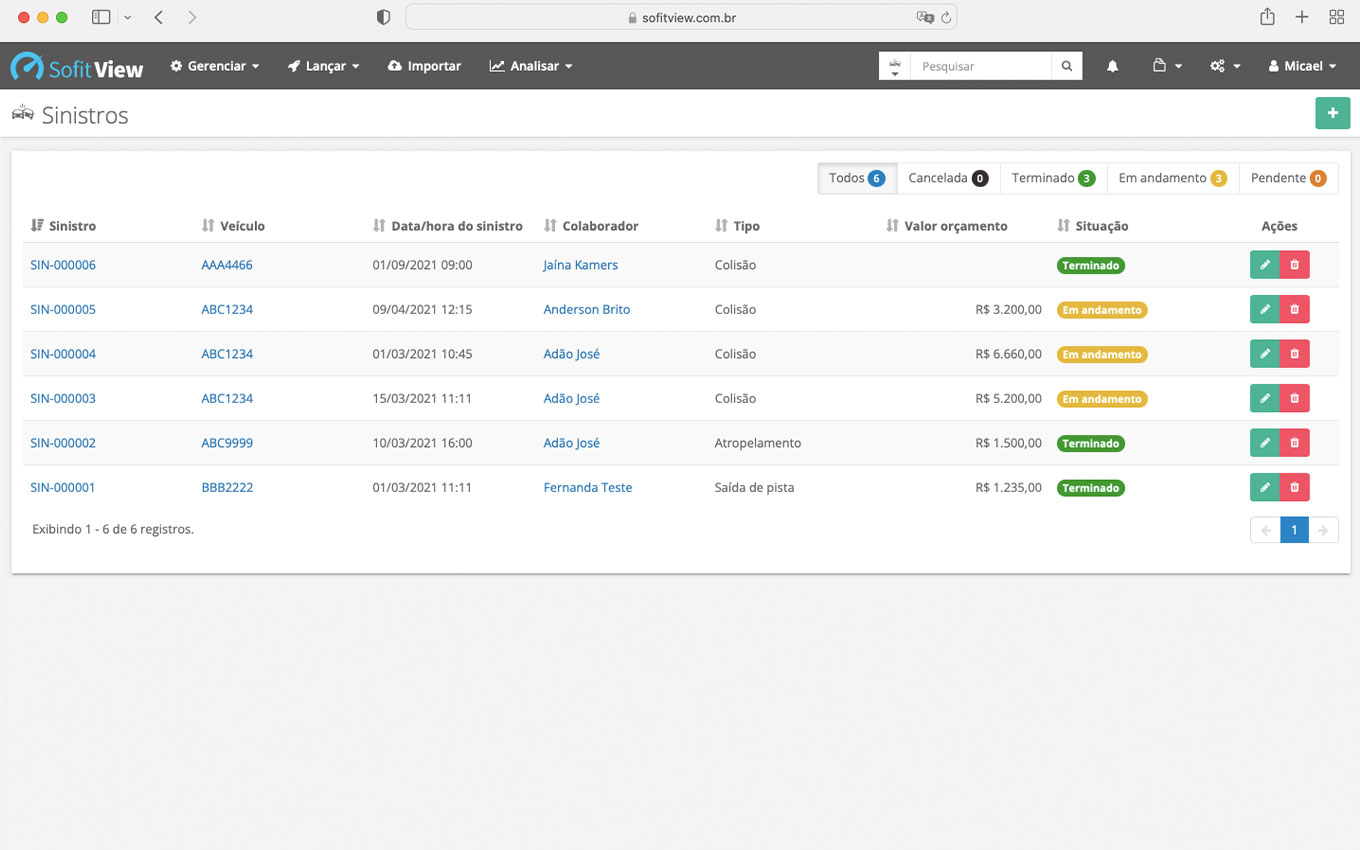This screenshot has height=850, width=1360.
Task: Open vehicle link AAA4466
Action: click(x=227, y=265)
